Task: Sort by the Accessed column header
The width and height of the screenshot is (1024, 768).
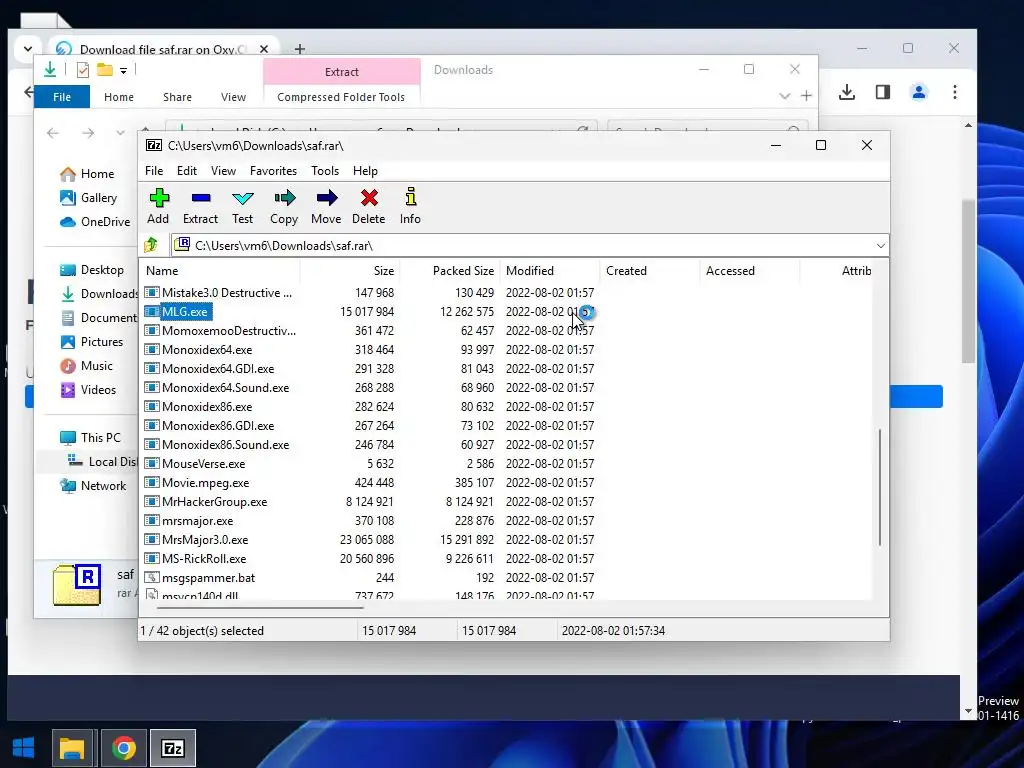Action: pos(750,270)
